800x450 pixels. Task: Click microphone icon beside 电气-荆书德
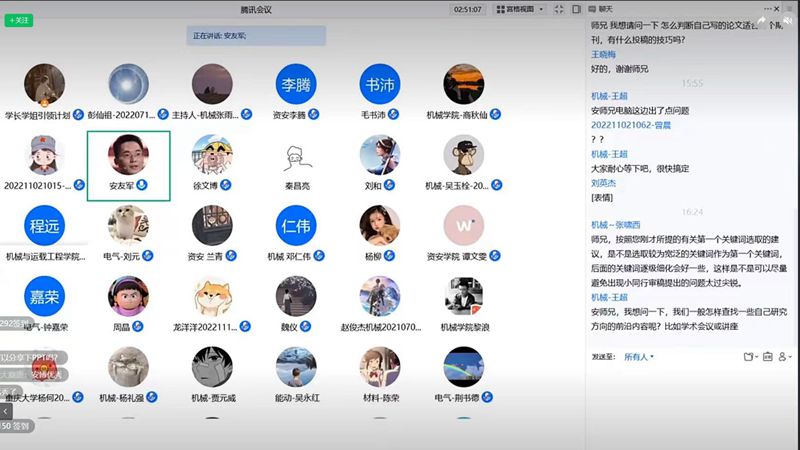click(487, 397)
